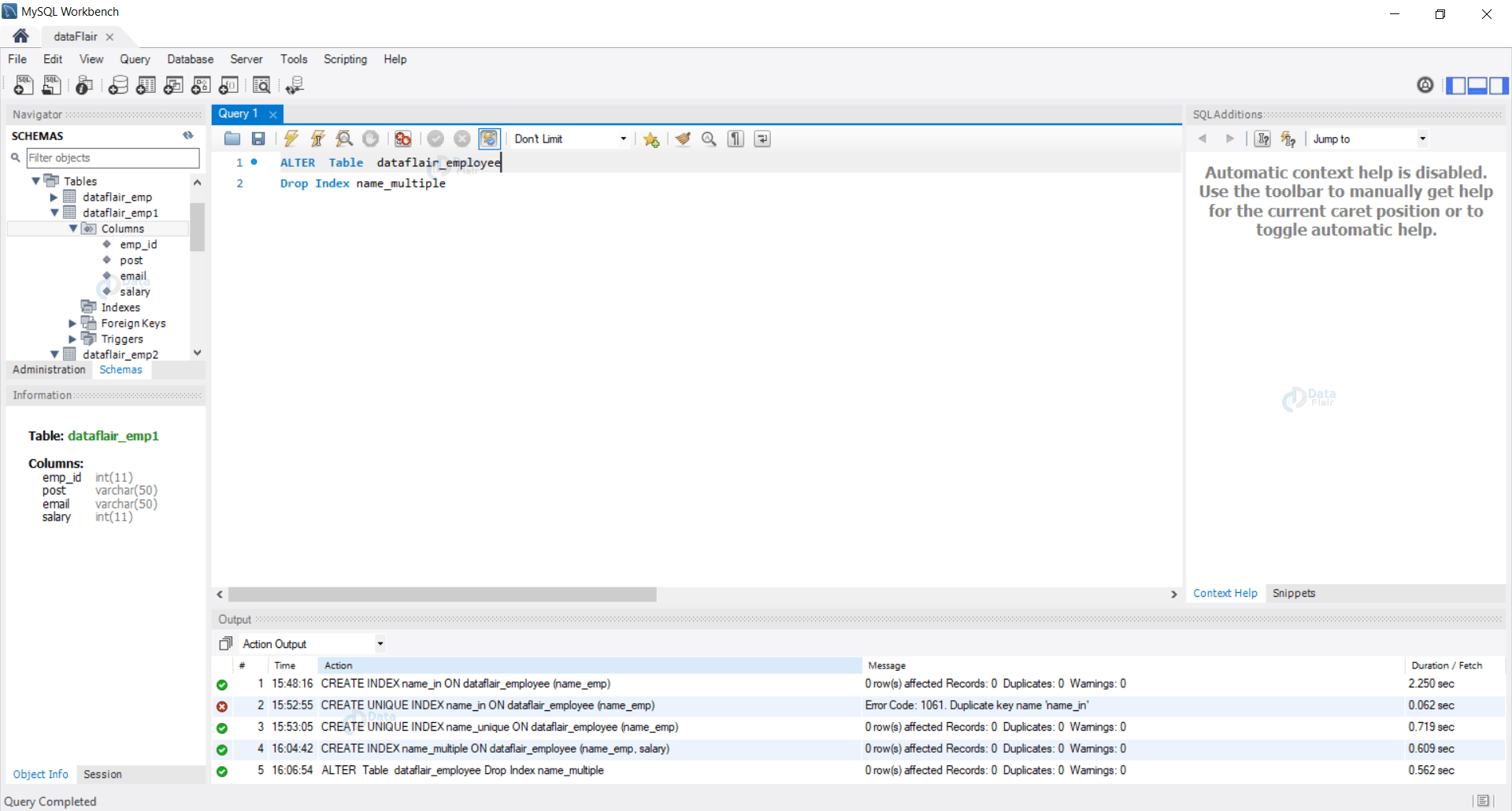
Task: Open a SQL script file in a new tab
Action: pos(51,85)
